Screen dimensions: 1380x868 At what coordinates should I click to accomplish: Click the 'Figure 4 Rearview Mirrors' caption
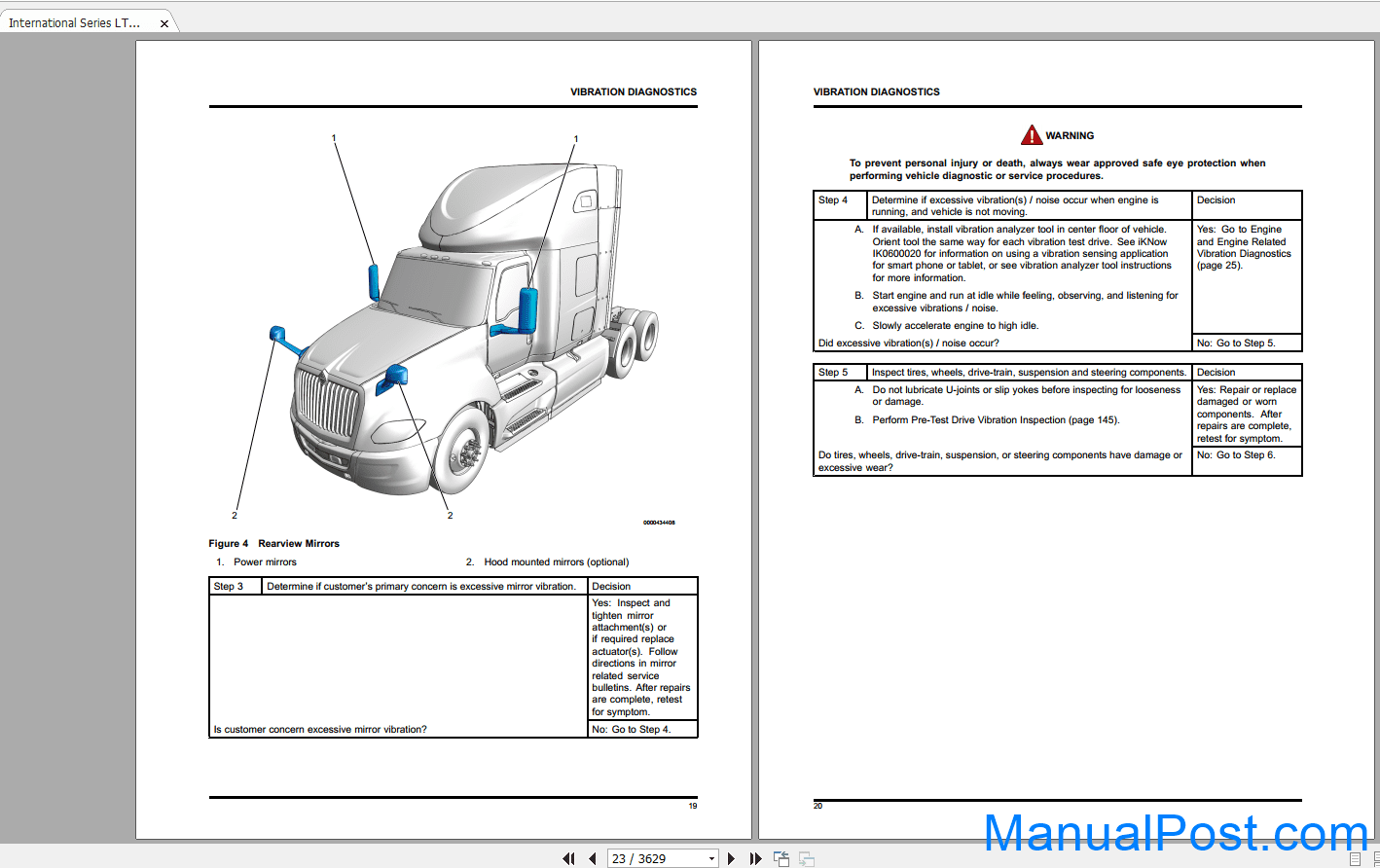(274, 543)
